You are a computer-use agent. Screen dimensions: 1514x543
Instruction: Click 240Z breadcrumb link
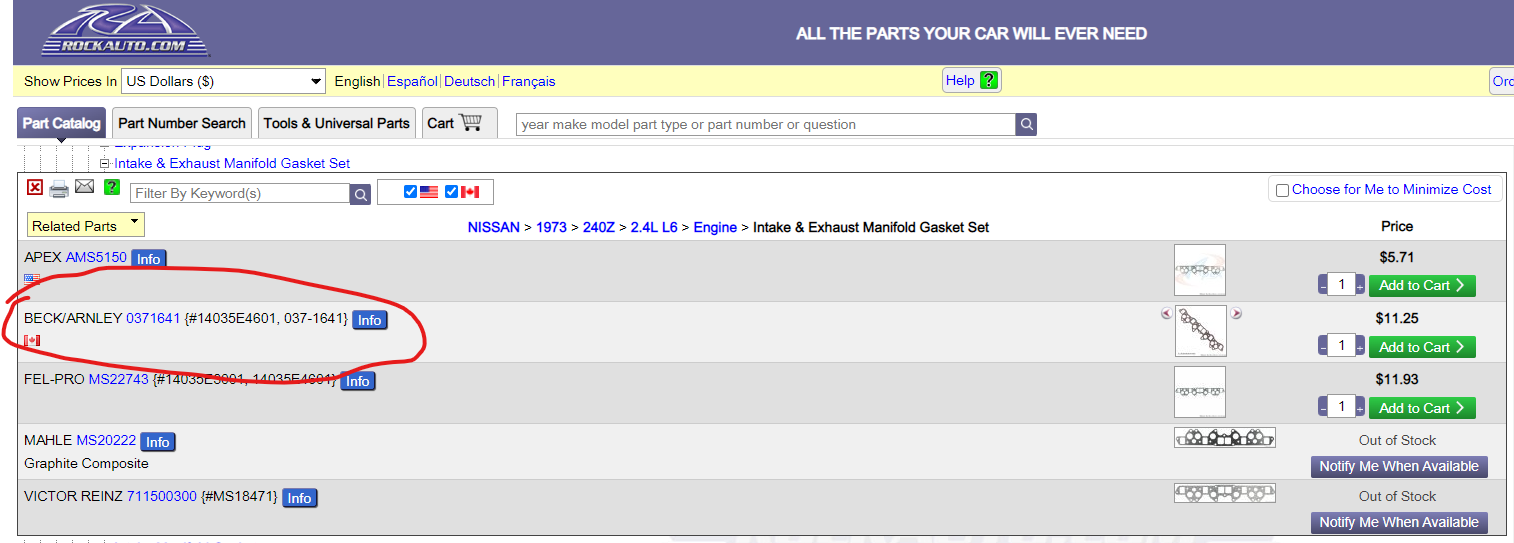598,227
